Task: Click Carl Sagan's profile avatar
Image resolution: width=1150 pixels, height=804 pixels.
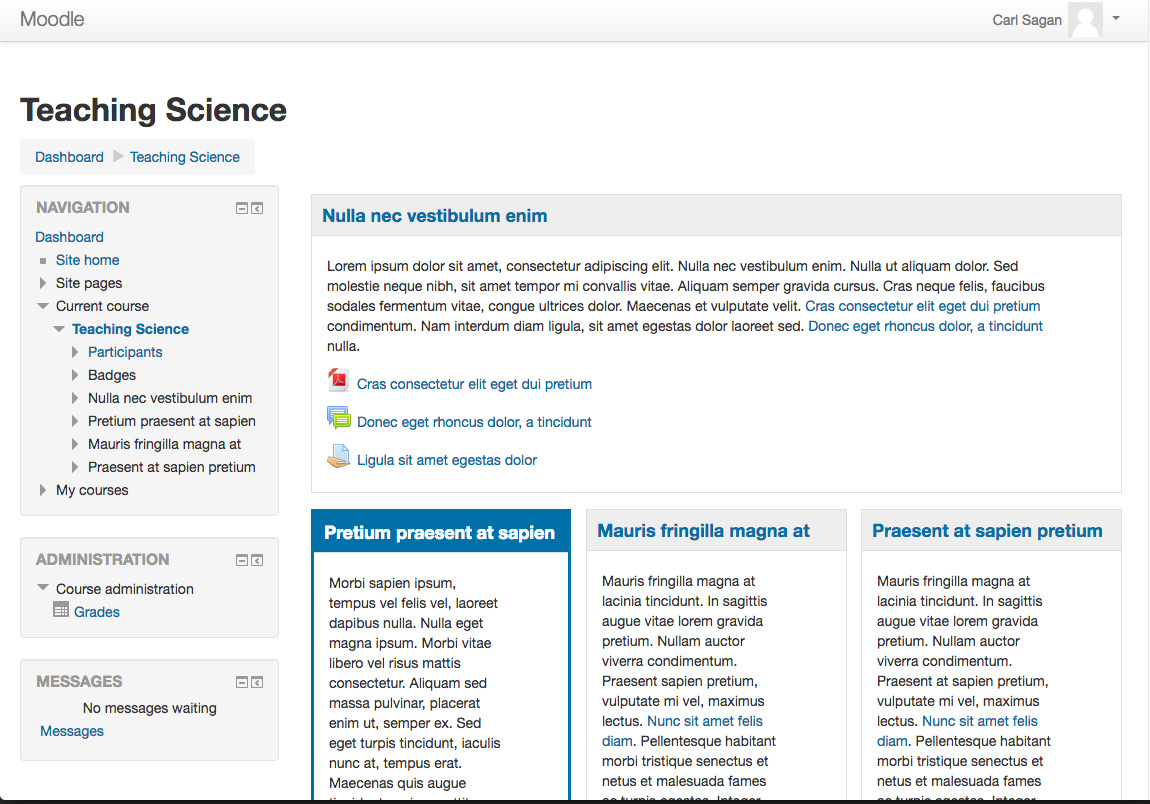Action: (x=1085, y=20)
